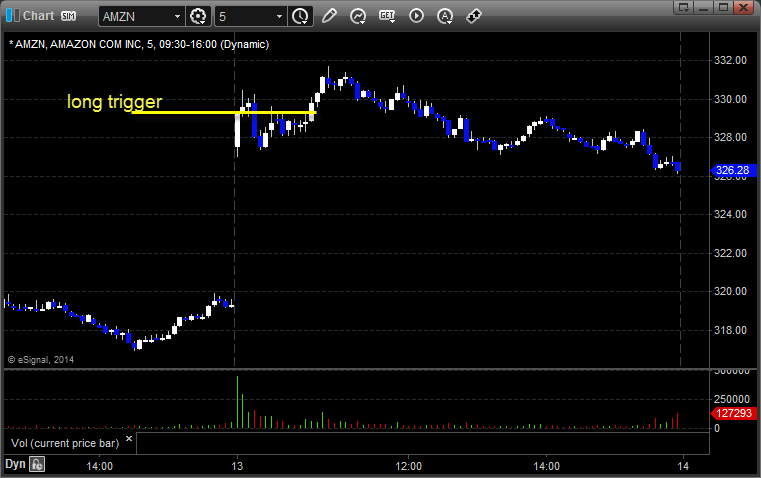Click the 13 date label on time axis
The image size is (761, 478).
tap(237, 466)
